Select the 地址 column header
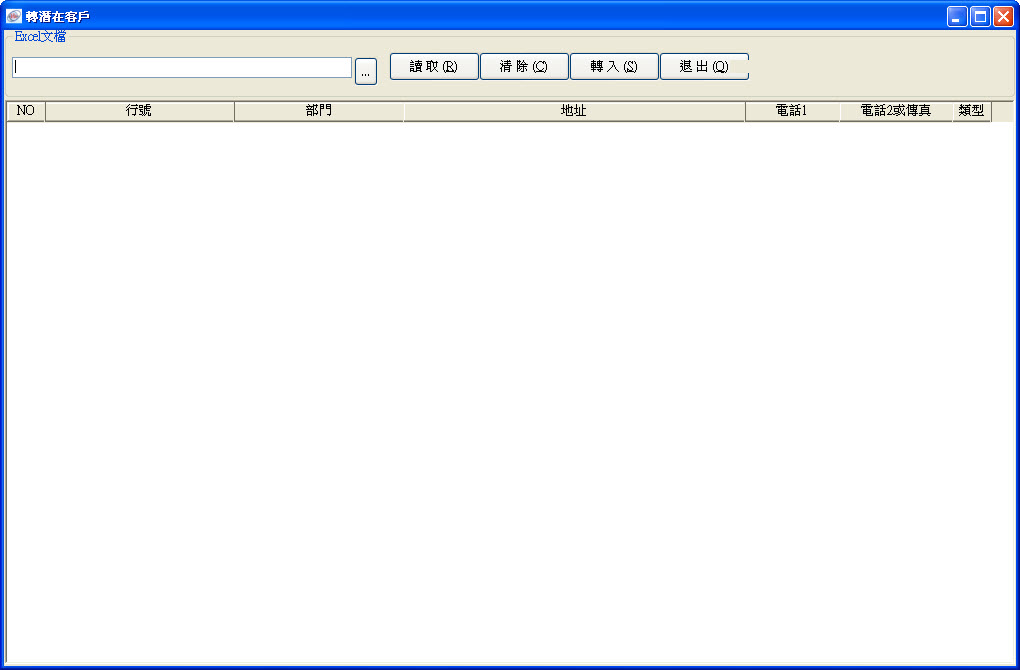 (574, 111)
